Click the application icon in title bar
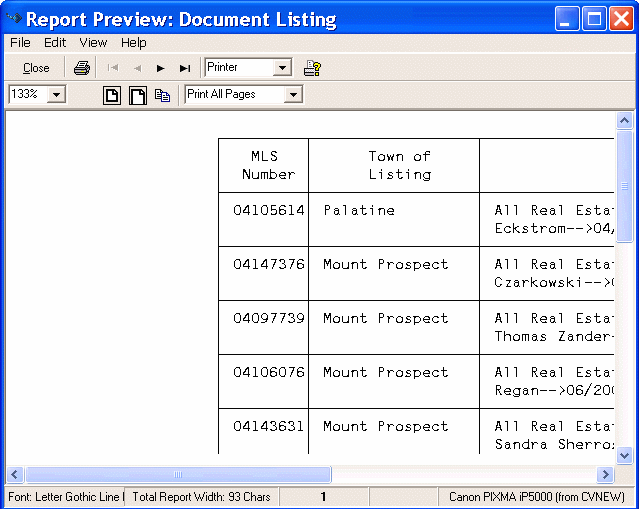The image size is (639, 509). tap(13, 19)
